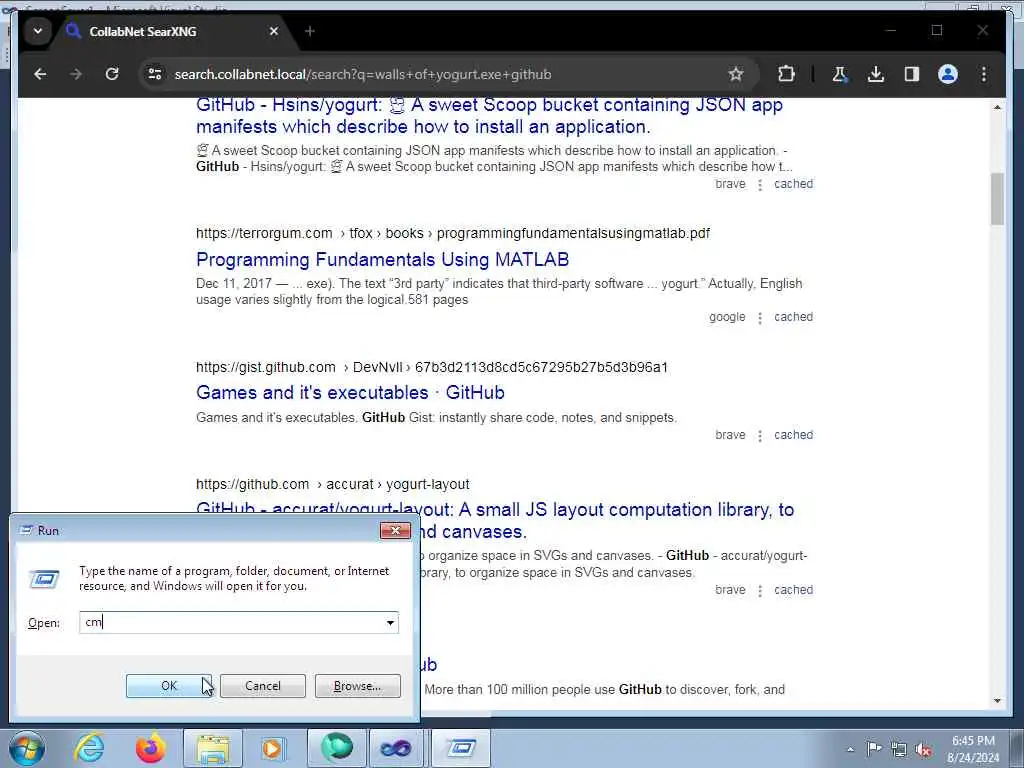Click Browse... in the Run dialog
This screenshot has width=1024, height=768.
357,686
